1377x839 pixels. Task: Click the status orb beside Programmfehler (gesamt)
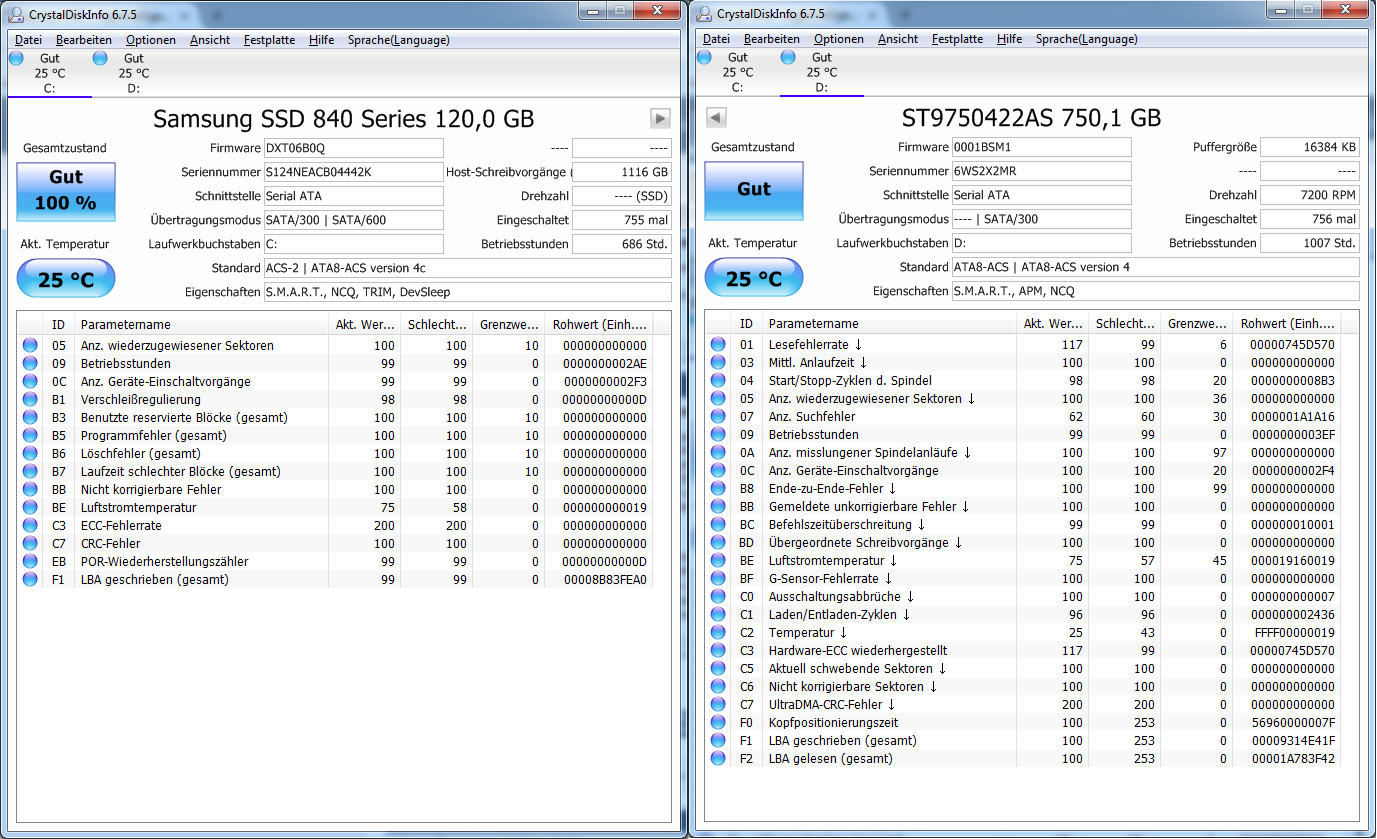(30, 436)
